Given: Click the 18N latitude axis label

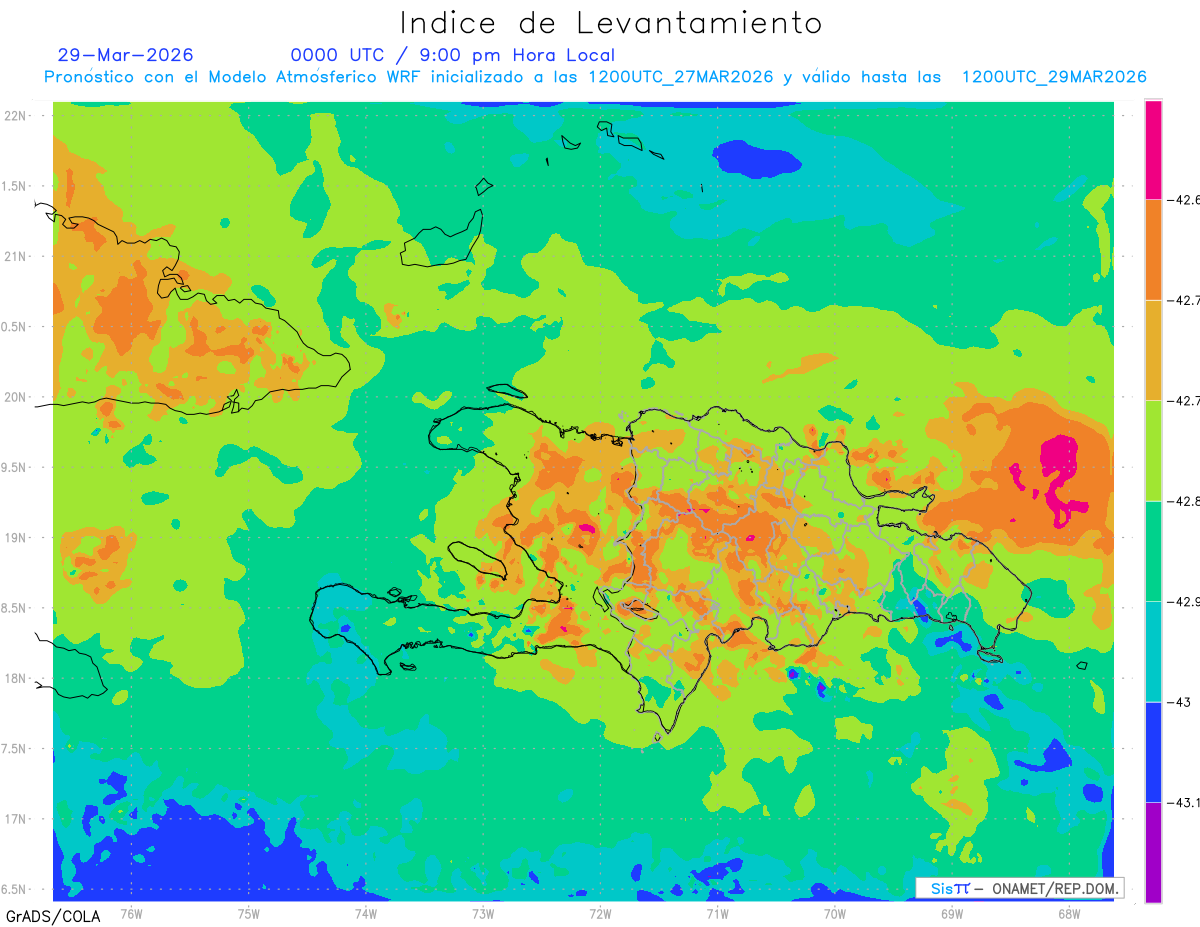Looking at the screenshot, I should tap(15, 678).
